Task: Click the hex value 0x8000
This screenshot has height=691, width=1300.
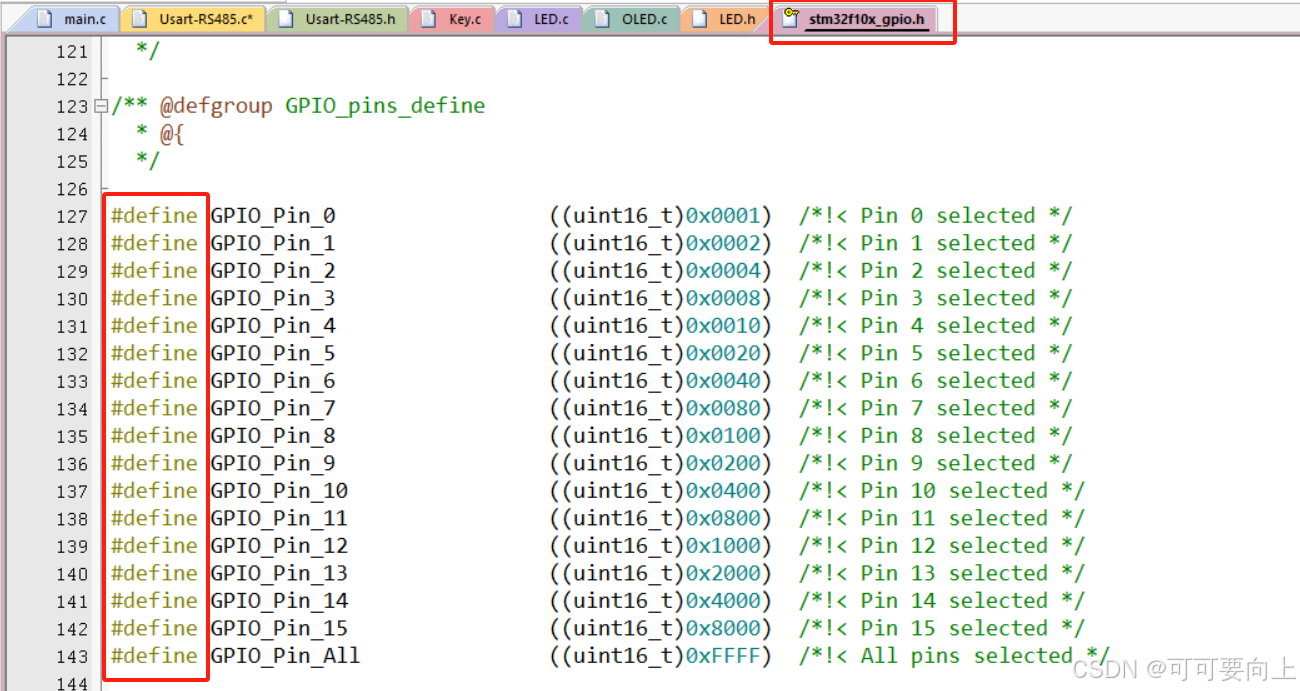Action: (723, 628)
